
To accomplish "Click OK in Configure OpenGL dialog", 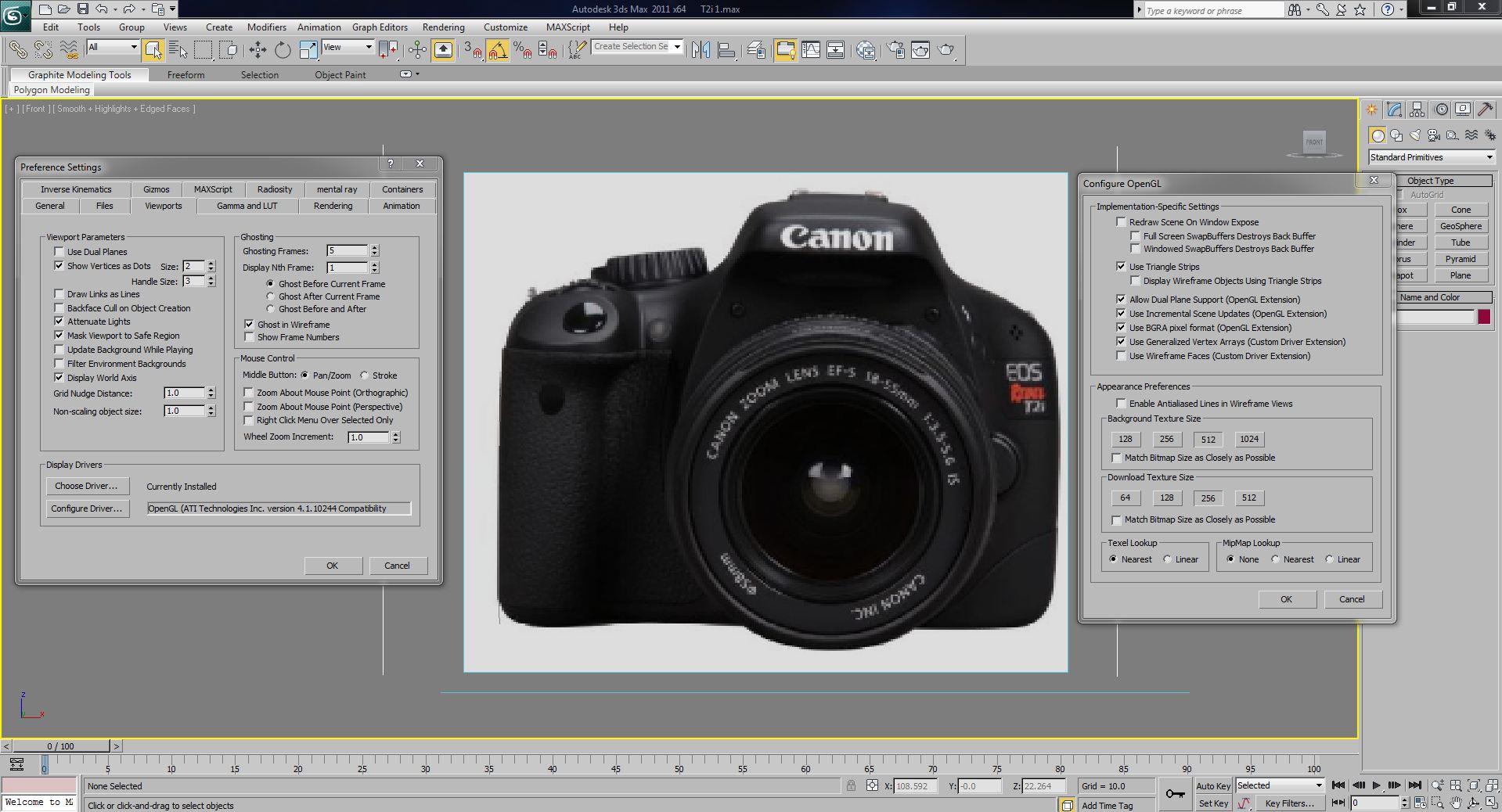I will tap(1286, 599).
